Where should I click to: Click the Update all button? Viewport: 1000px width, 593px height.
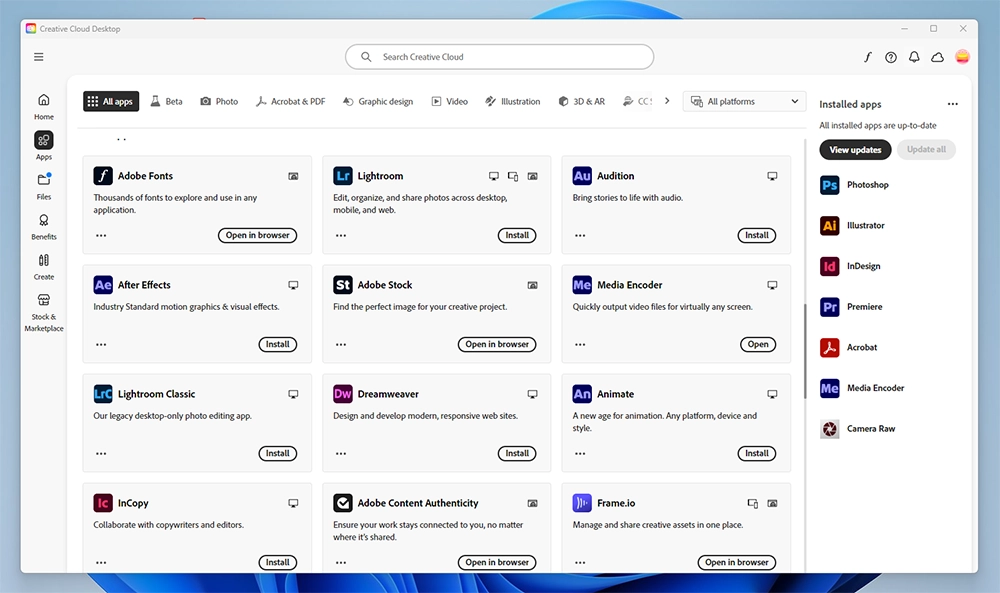[x=926, y=150]
